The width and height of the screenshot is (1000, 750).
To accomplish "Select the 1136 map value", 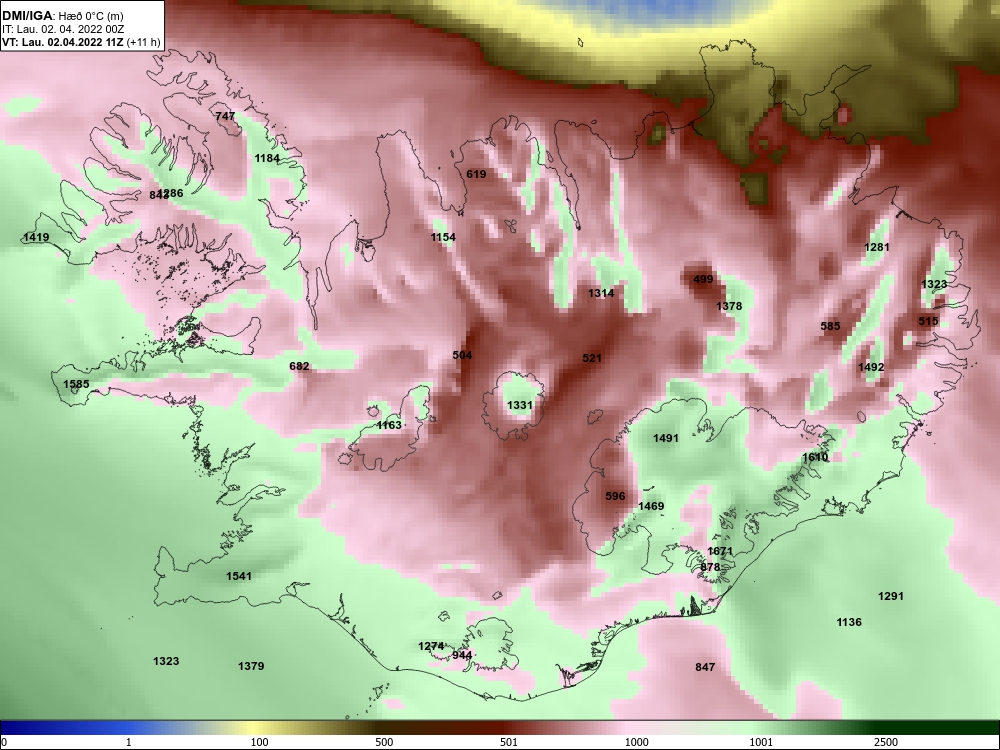I will pos(849,622).
